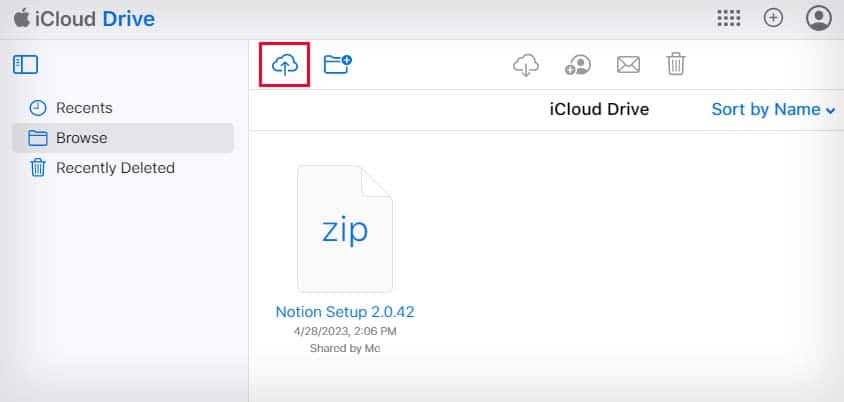Click the 4/28/2023, 2:06 PM date text
This screenshot has width=844, height=402.
(345, 332)
